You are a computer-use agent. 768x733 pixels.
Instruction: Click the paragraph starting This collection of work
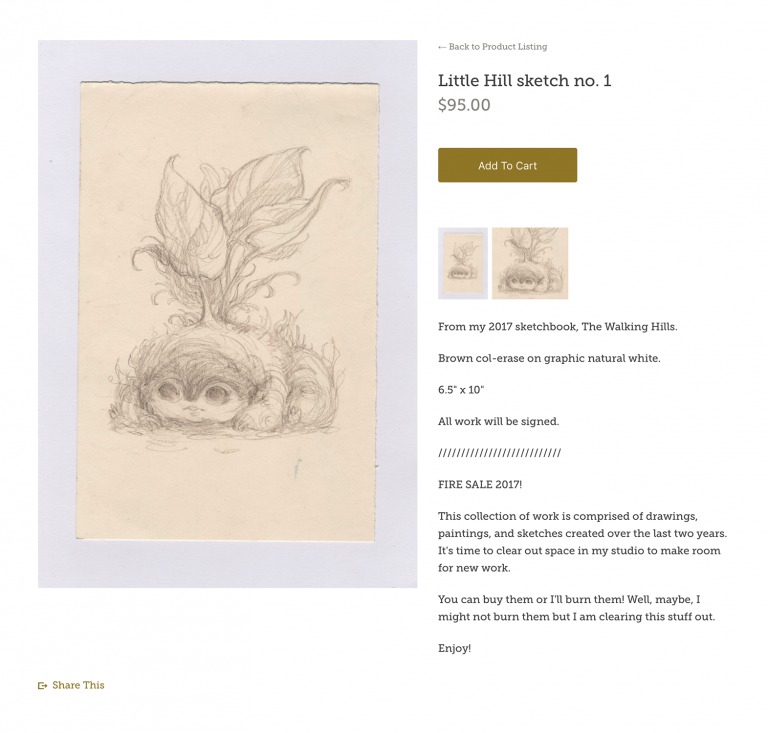click(x=582, y=542)
